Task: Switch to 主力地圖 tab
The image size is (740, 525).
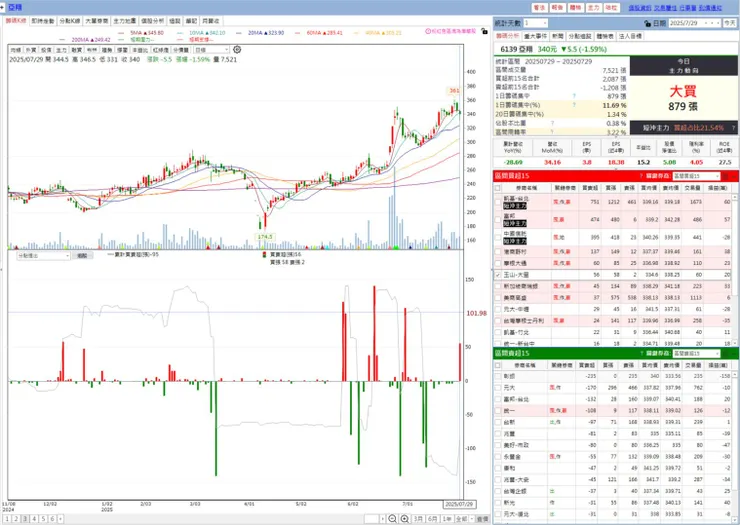Action: (x=125, y=21)
